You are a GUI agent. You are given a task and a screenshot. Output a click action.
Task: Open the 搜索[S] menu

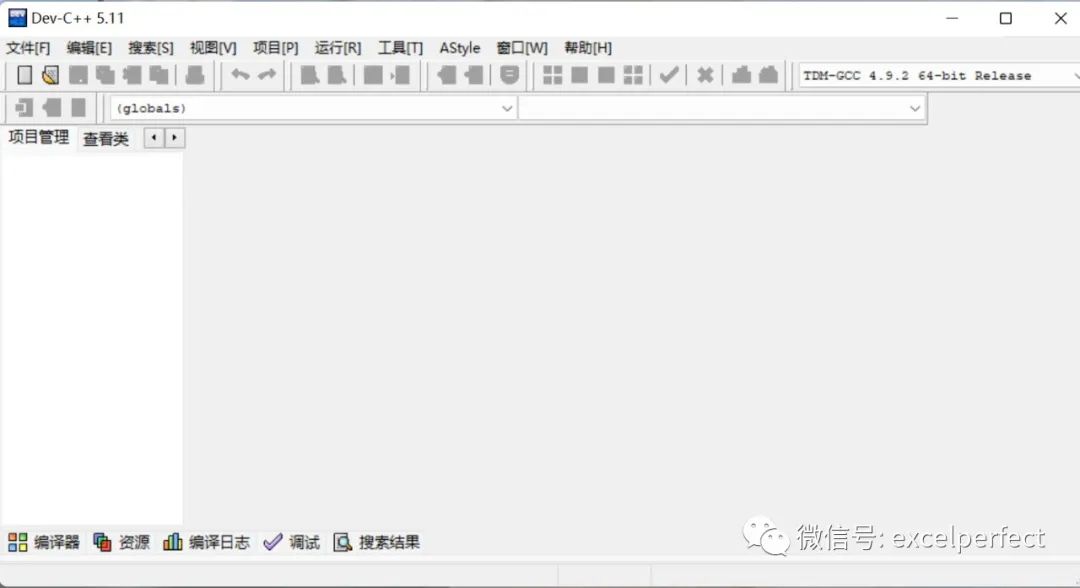coord(151,48)
